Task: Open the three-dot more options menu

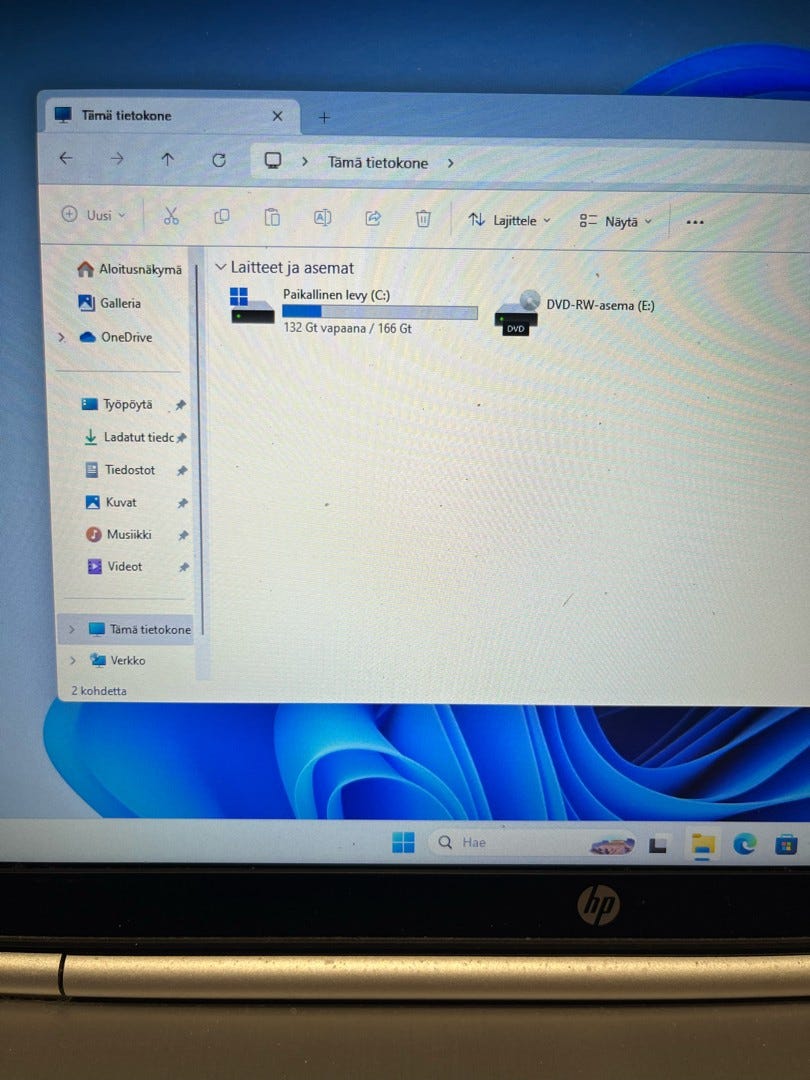Action: (695, 222)
